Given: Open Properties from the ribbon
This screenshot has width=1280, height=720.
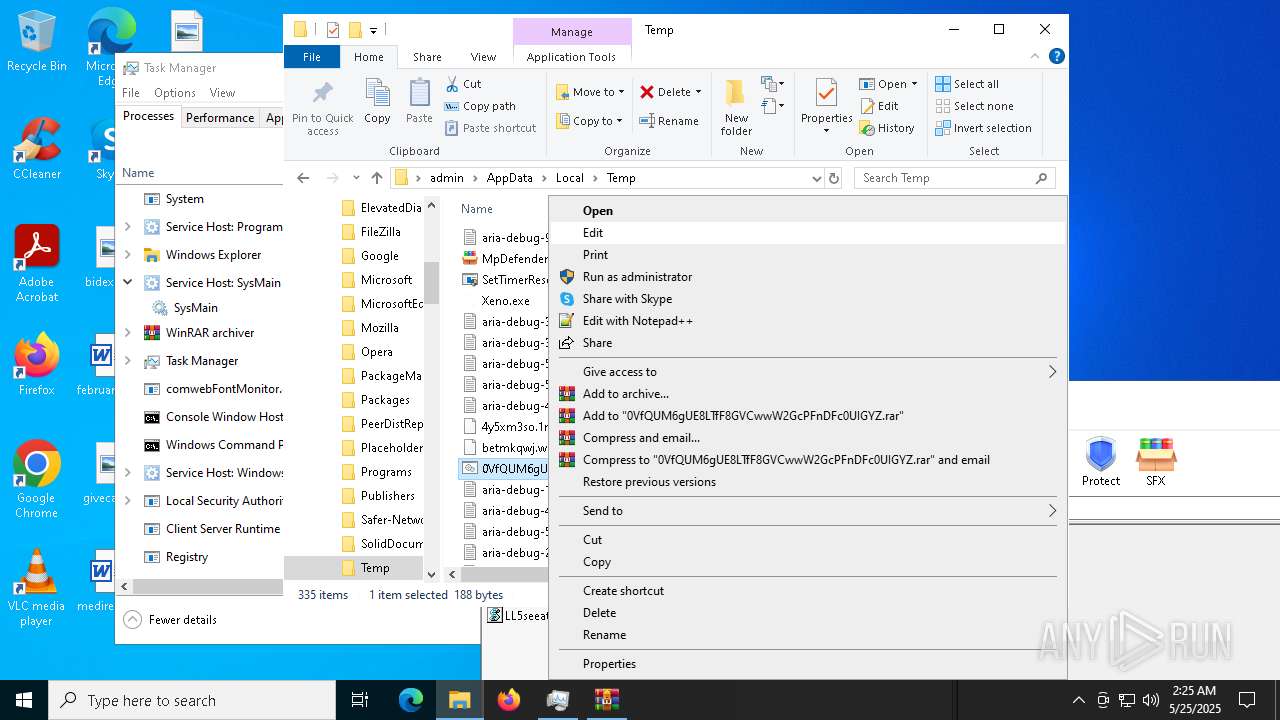Looking at the screenshot, I should [x=826, y=106].
